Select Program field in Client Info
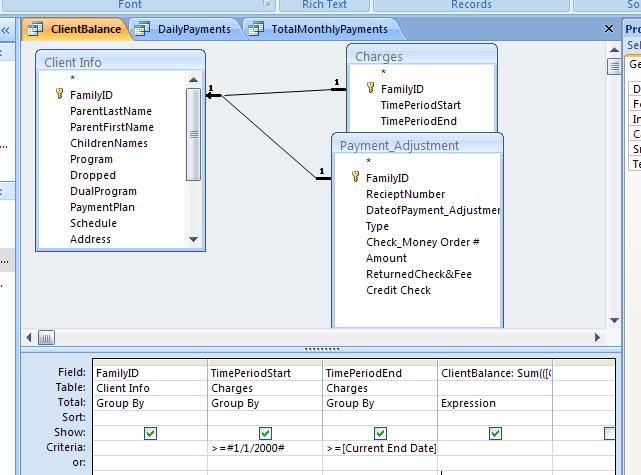 tap(91, 159)
